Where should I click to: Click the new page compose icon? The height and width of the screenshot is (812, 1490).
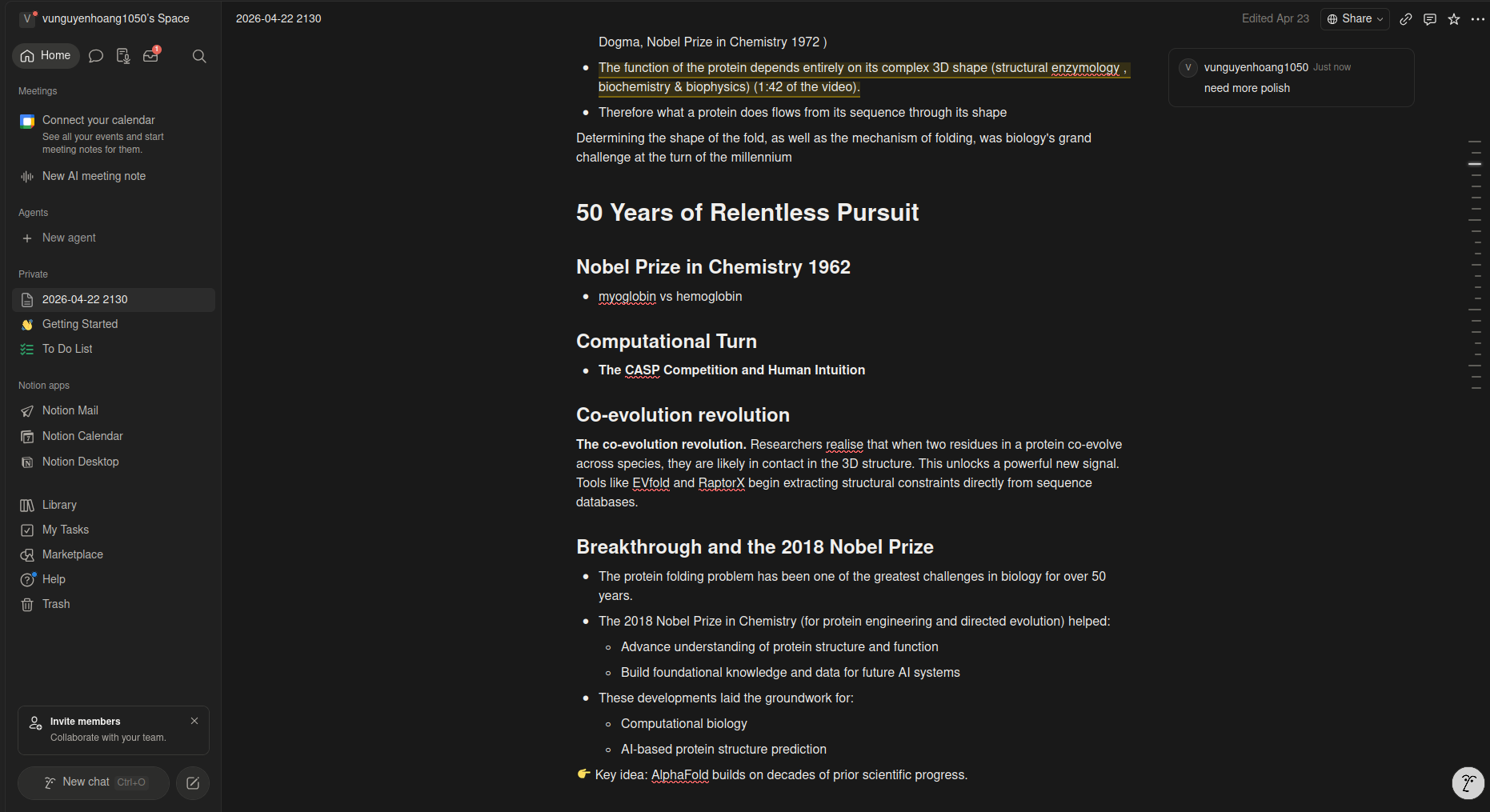tap(193, 783)
